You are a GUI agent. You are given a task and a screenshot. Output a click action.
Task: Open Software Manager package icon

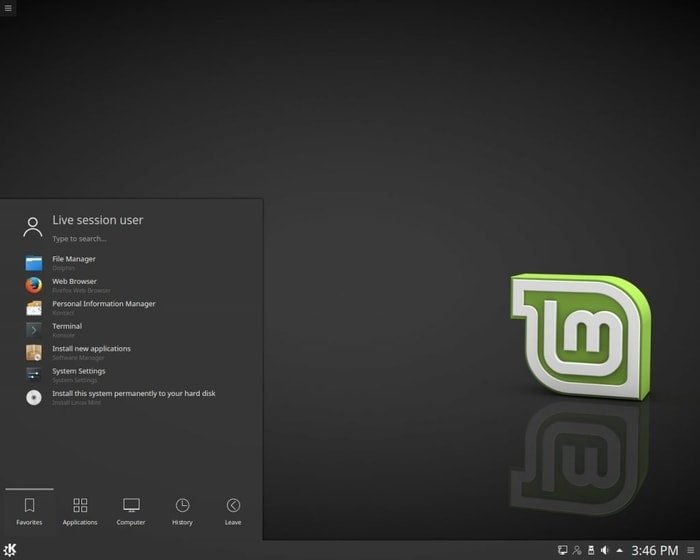34,352
